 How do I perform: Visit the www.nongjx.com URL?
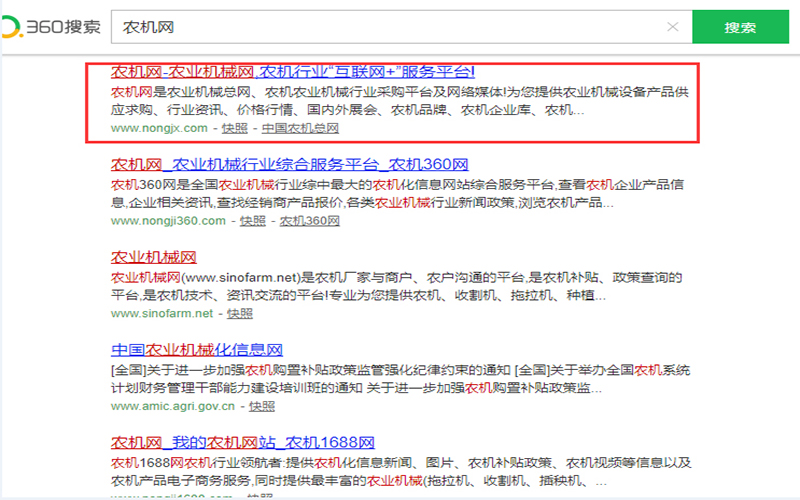(159, 128)
